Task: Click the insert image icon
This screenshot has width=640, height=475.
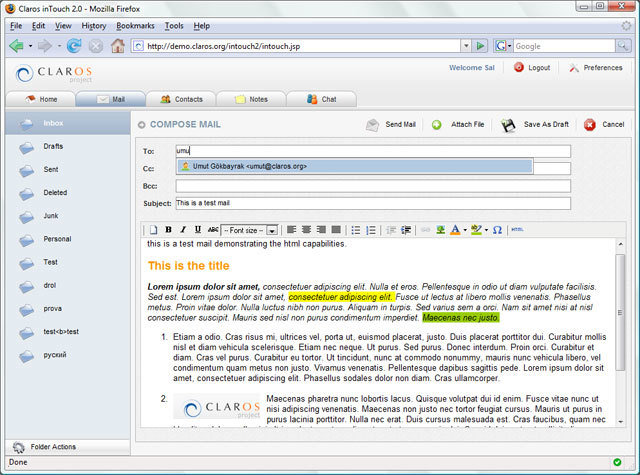Action: coord(440,230)
